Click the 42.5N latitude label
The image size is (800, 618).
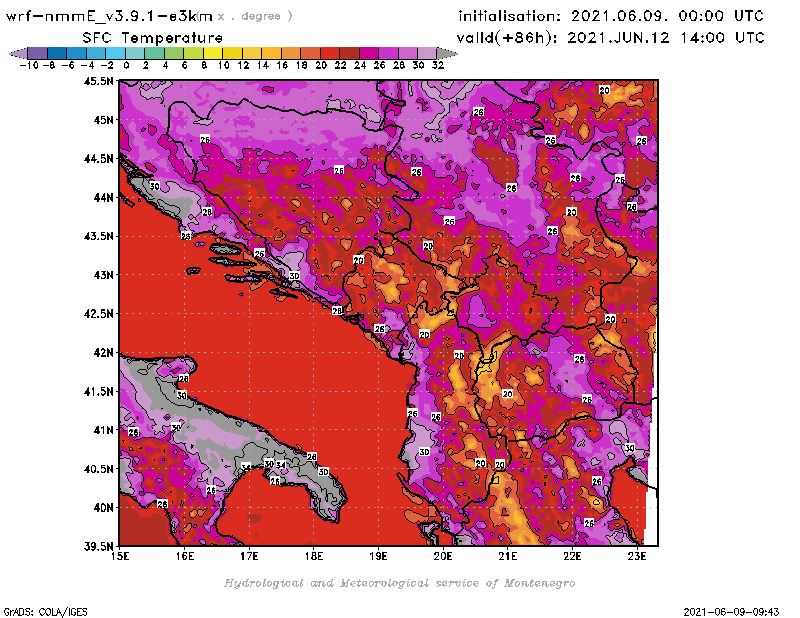(x=98, y=314)
